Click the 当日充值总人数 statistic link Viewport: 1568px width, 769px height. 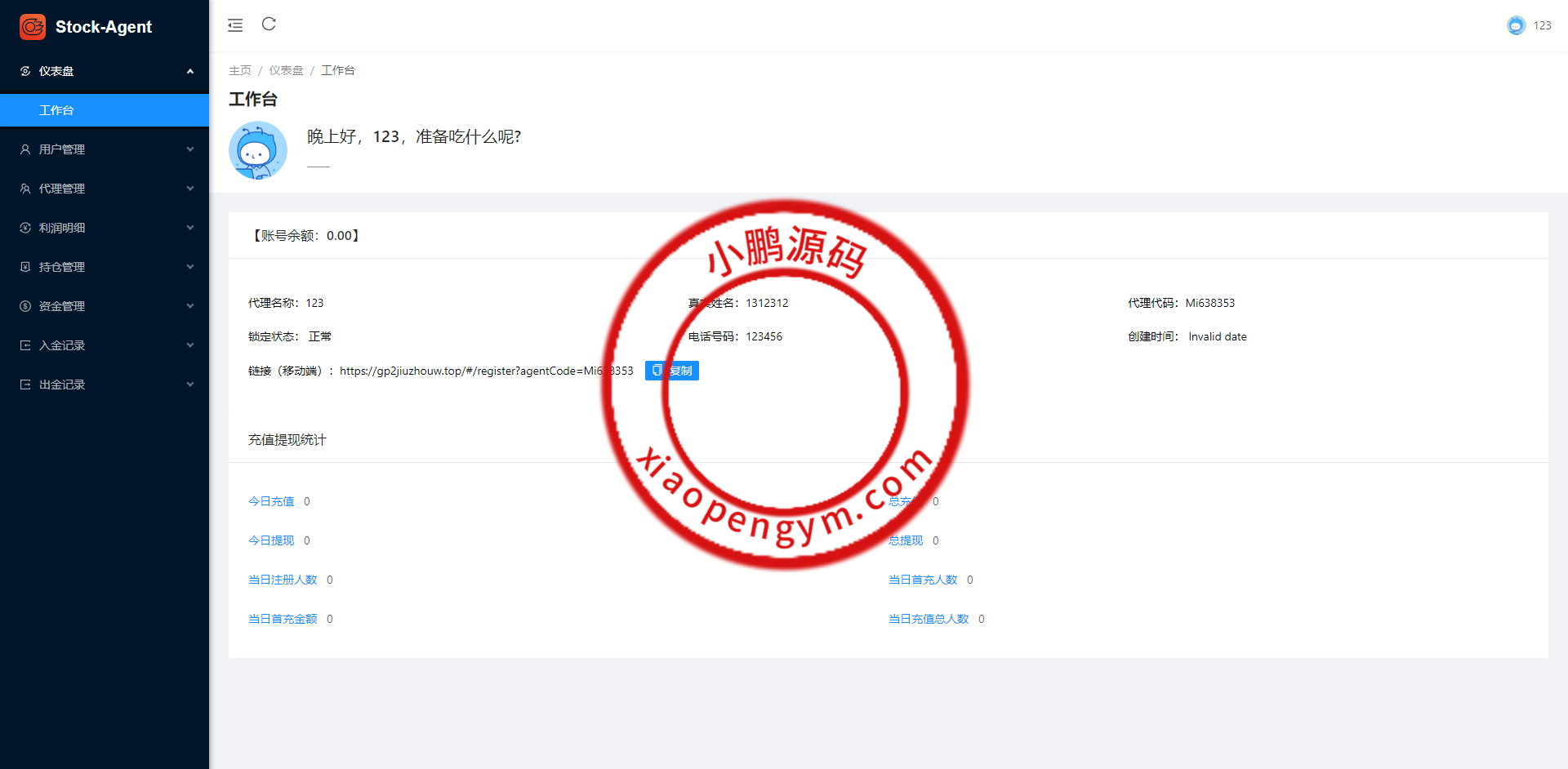929,619
